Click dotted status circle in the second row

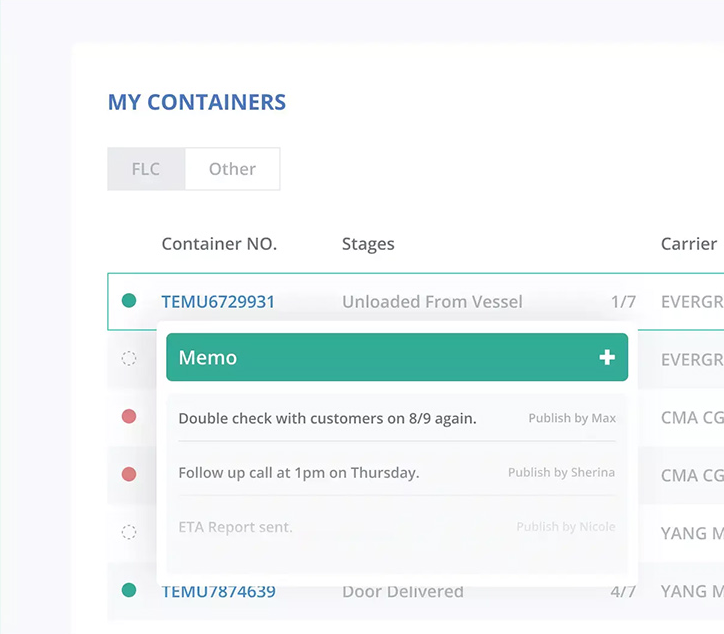point(129,359)
